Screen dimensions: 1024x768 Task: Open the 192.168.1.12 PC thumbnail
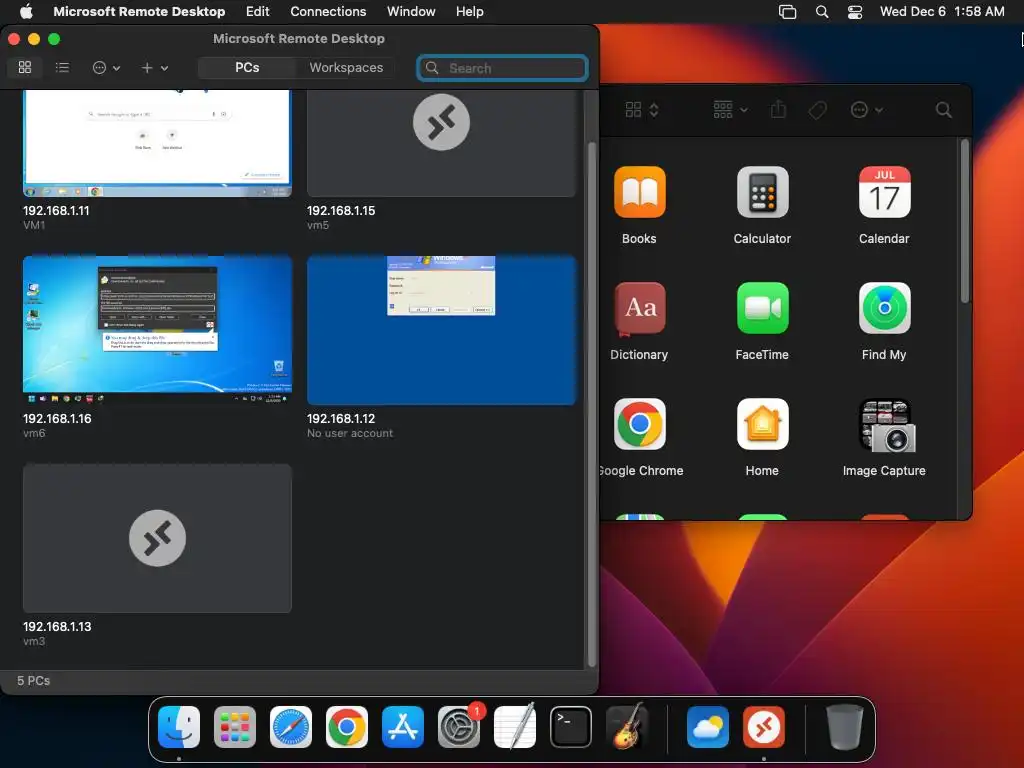click(441, 330)
